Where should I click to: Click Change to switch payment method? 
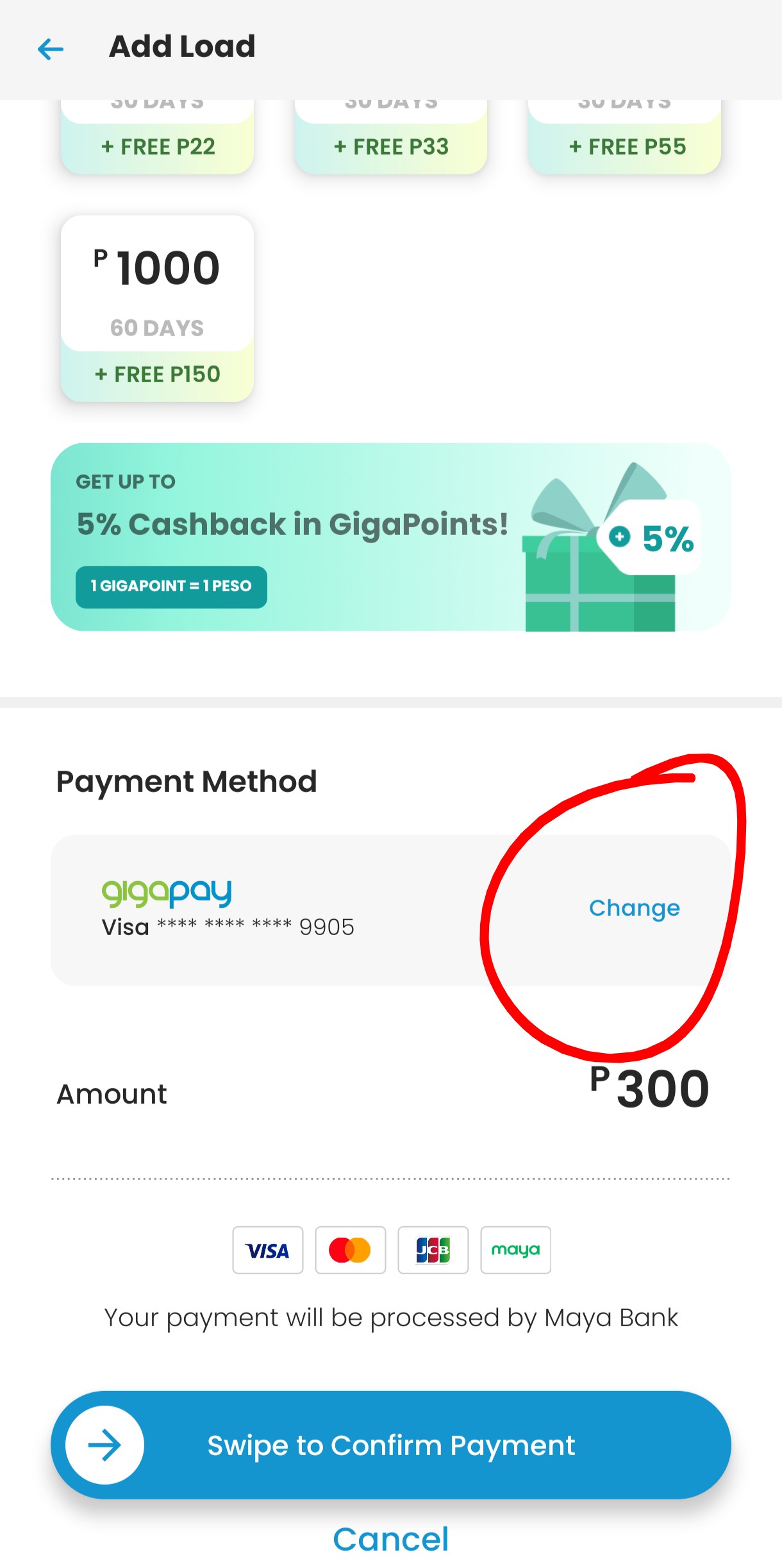[634, 908]
